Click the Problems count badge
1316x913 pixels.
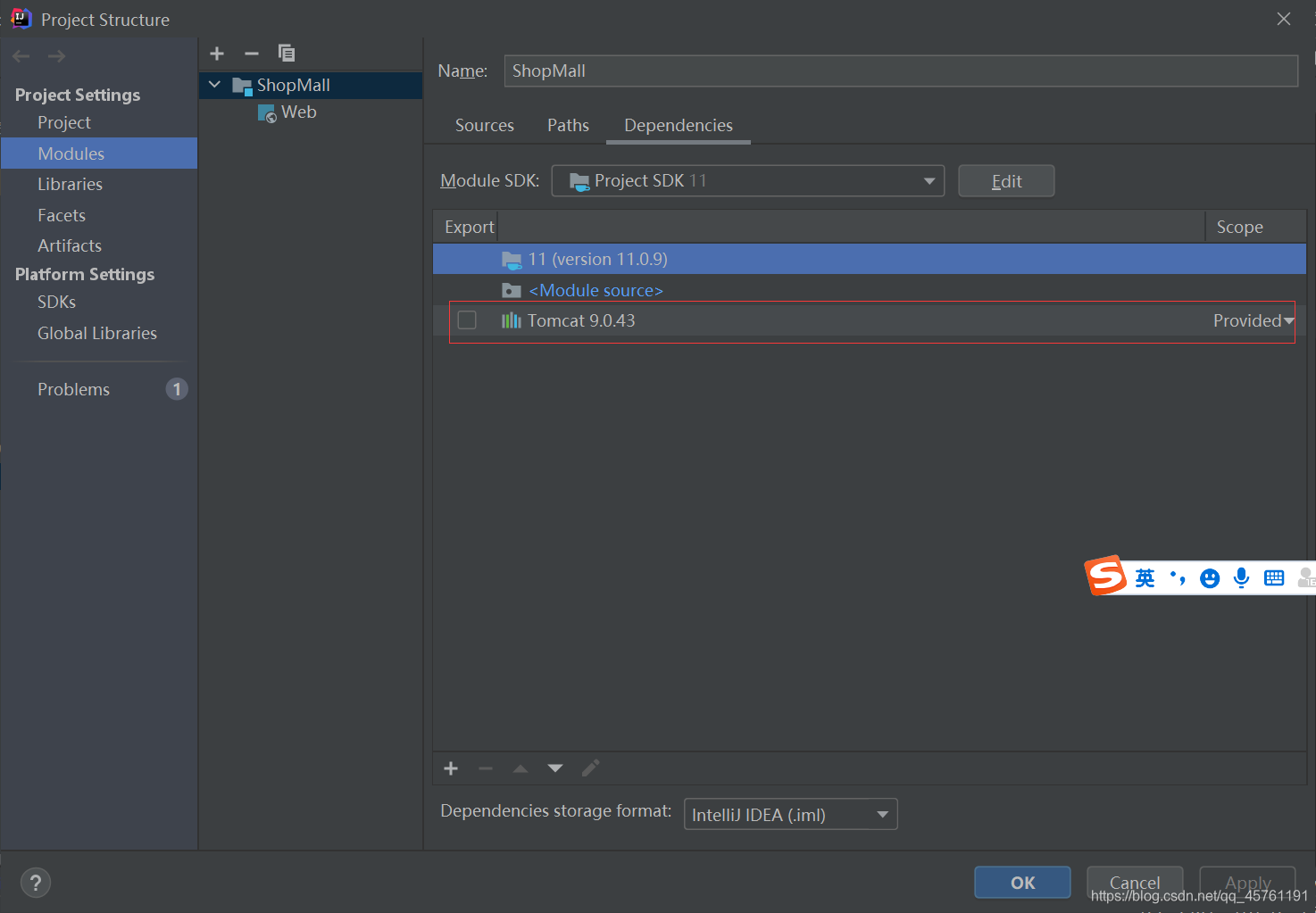(x=177, y=389)
